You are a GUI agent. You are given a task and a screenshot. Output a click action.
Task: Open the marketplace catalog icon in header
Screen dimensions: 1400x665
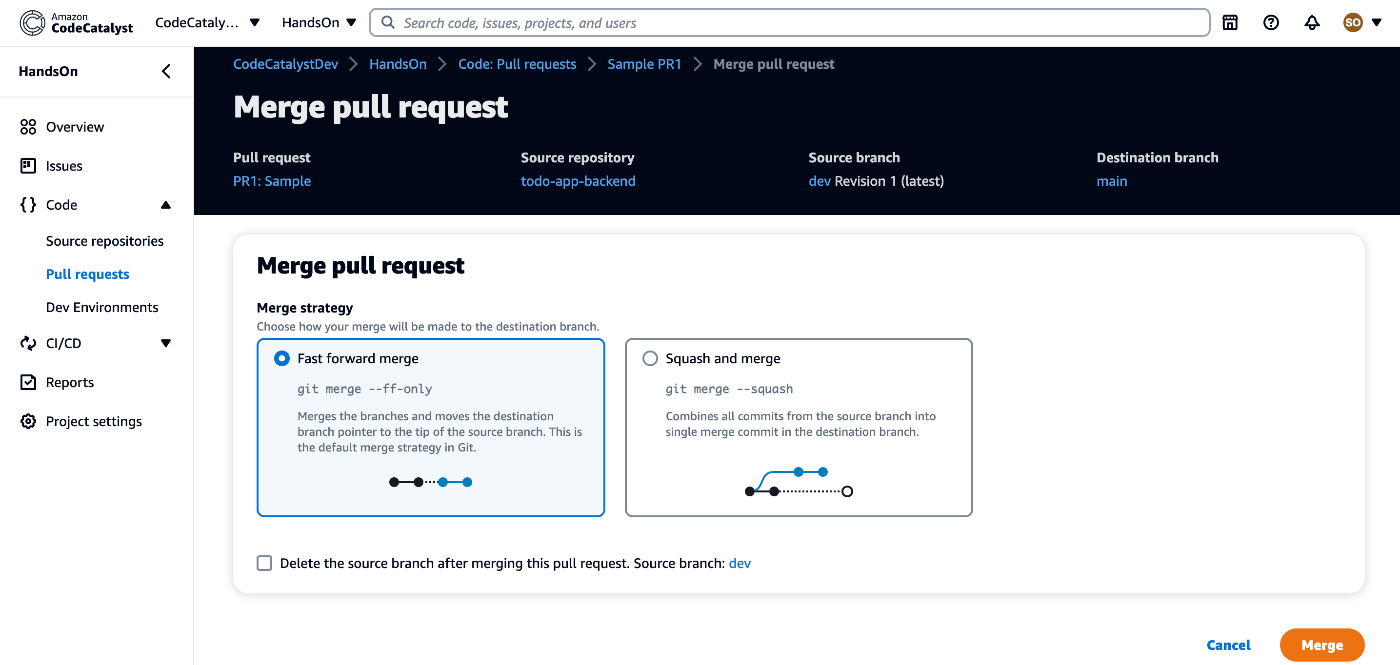click(x=1230, y=22)
